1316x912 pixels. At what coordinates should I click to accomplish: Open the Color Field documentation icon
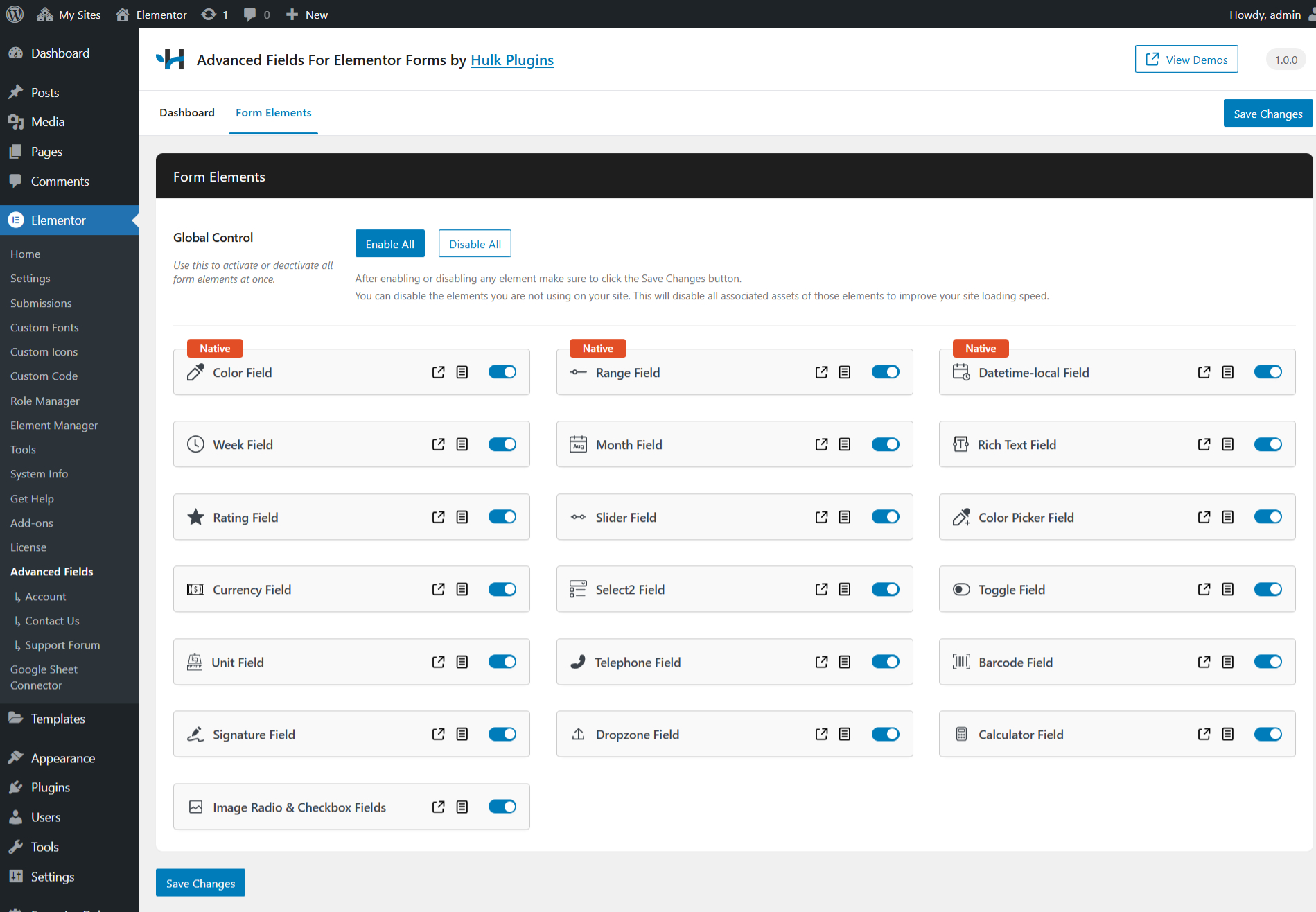click(x=462, y=372)
